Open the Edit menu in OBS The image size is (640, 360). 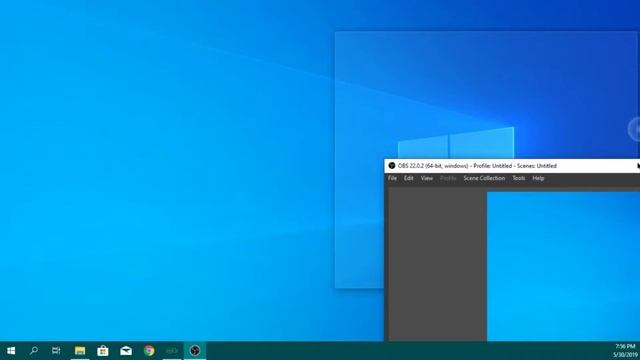pos(409,178)
